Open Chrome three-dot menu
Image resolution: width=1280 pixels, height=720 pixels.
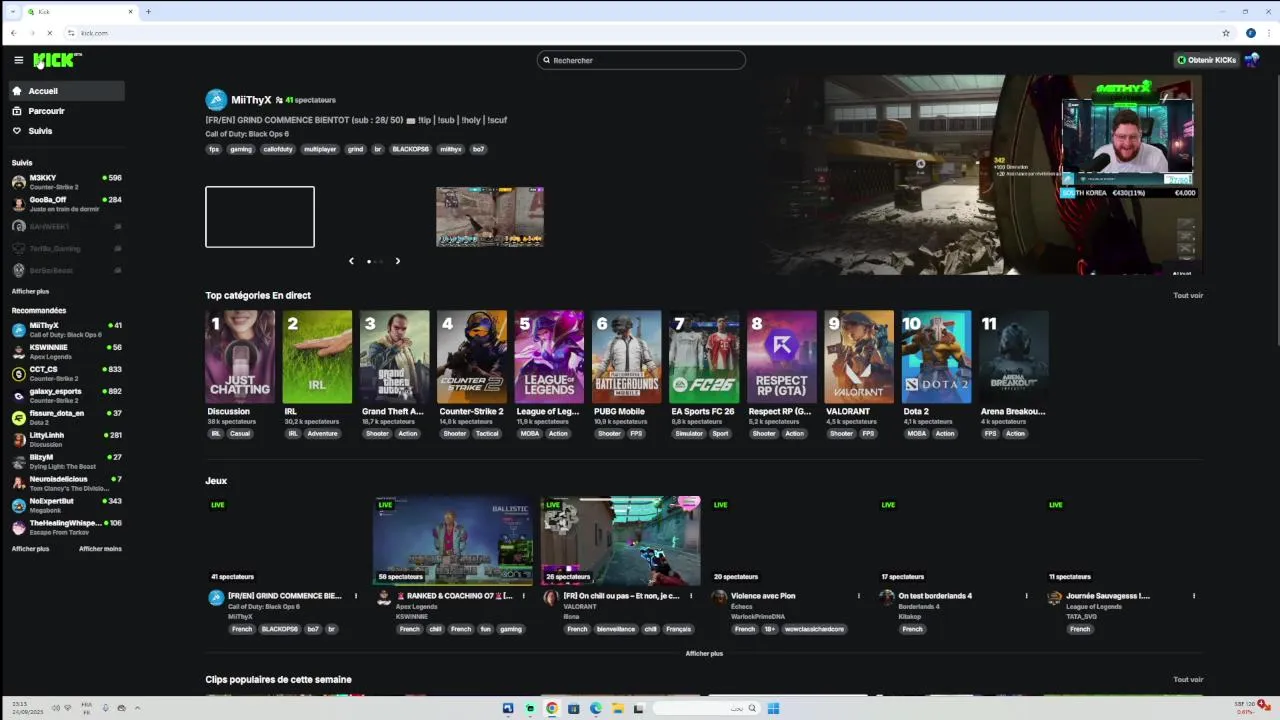click(1268, 33)
